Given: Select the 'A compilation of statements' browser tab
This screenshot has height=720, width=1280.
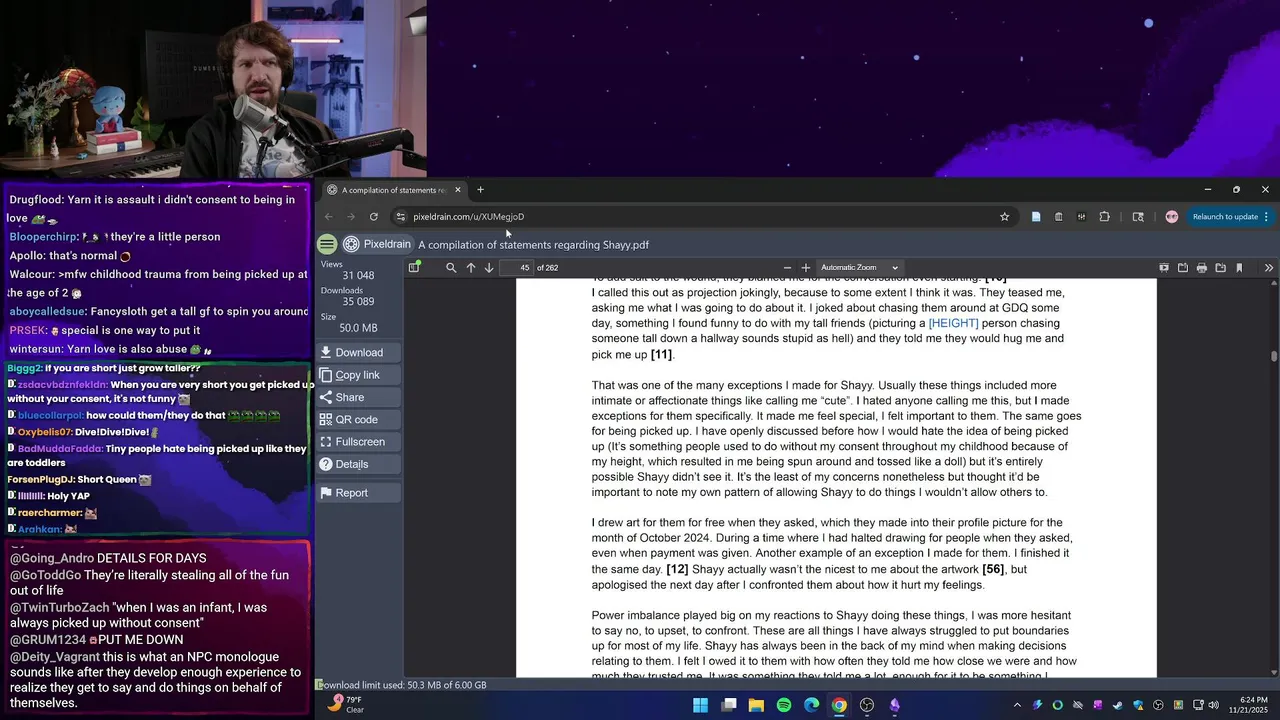Looking at the screenshot, I should [395, 189].
